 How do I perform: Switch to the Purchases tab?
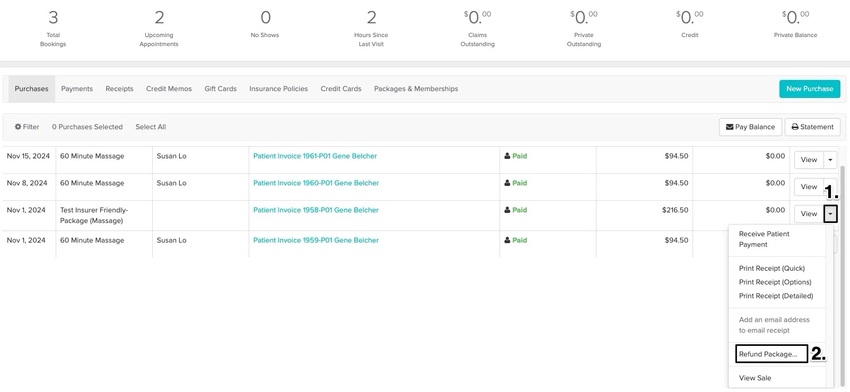click(x=31, y=89)
